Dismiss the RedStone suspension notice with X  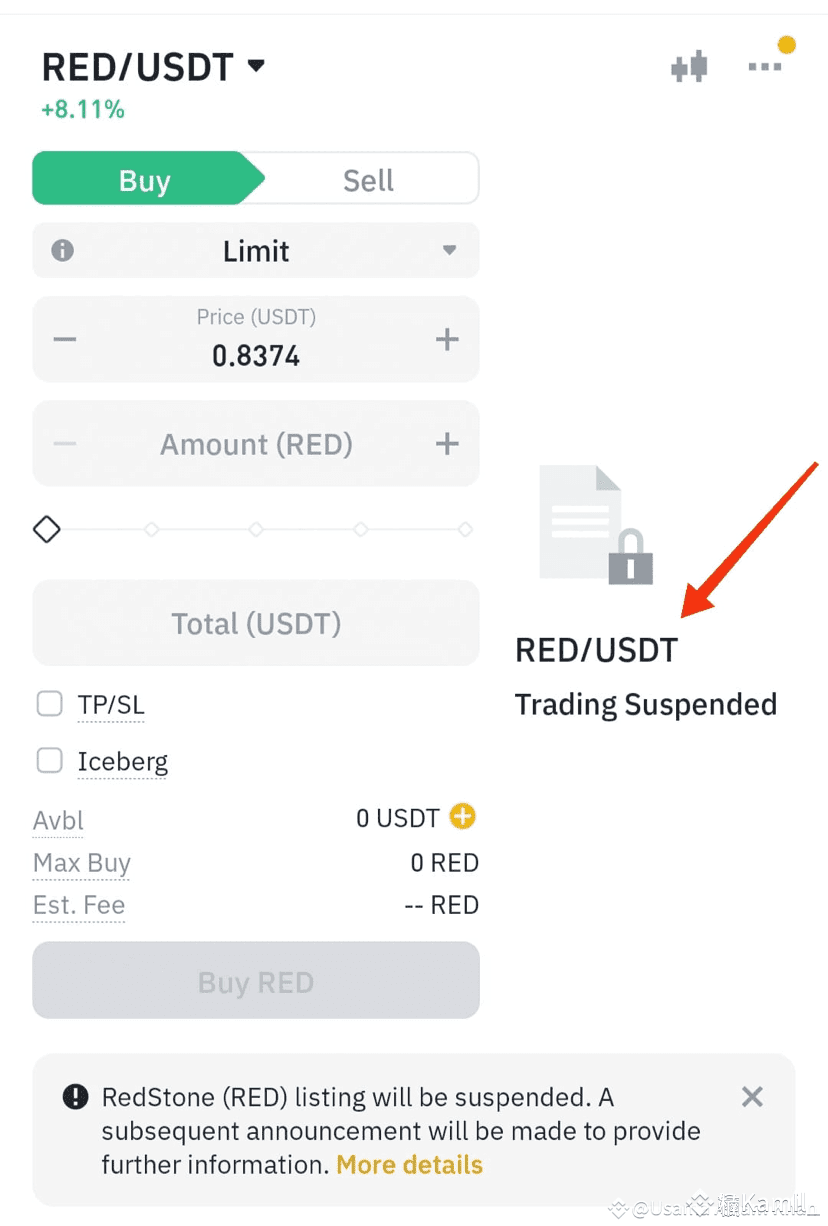pos(752,1096)
